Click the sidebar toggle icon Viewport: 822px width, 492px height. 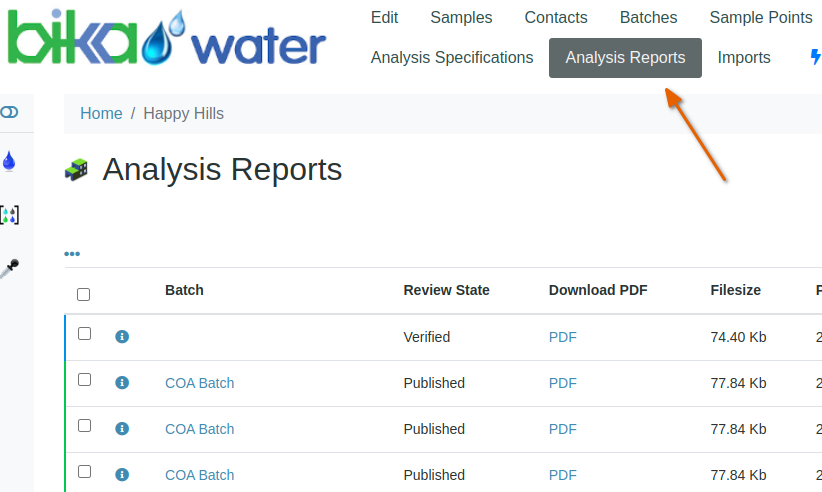tap(9, 112)
